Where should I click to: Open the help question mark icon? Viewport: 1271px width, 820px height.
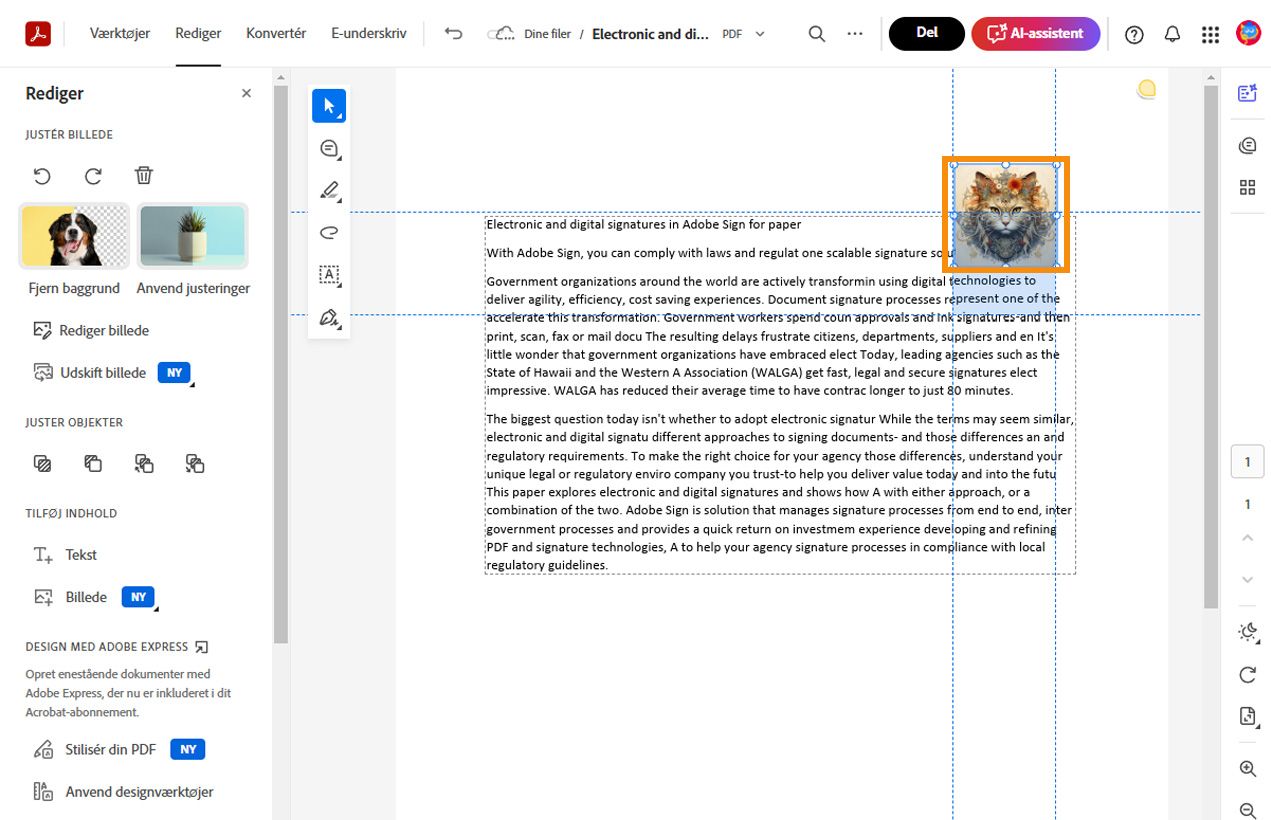pos(1134,34)
